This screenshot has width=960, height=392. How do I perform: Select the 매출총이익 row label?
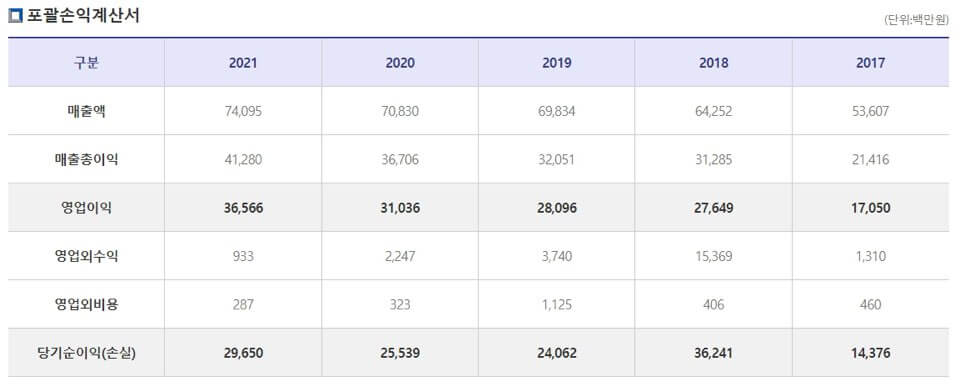click(86, 160)
